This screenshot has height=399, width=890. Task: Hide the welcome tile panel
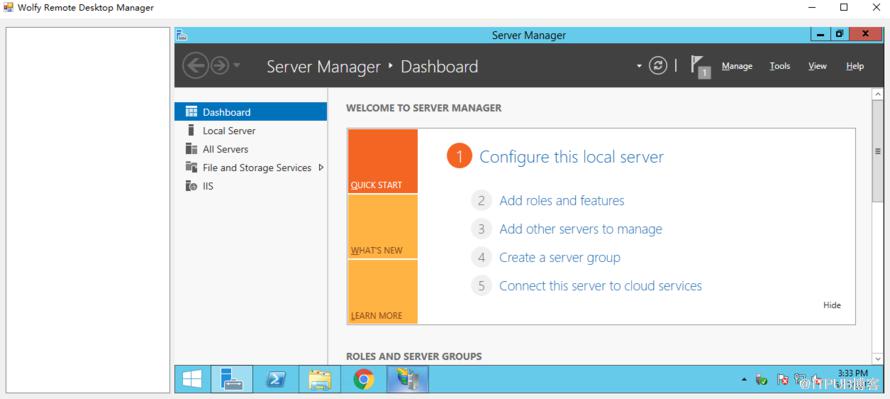click(x=832, y=305)
